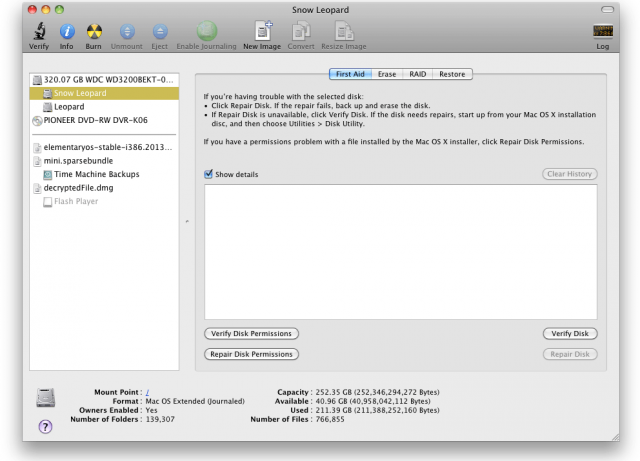Viewport: 640px width, 461px height.
Task: Click the Available value 40.96 GB
Action: pyautogui.click(x=373, y=401)
